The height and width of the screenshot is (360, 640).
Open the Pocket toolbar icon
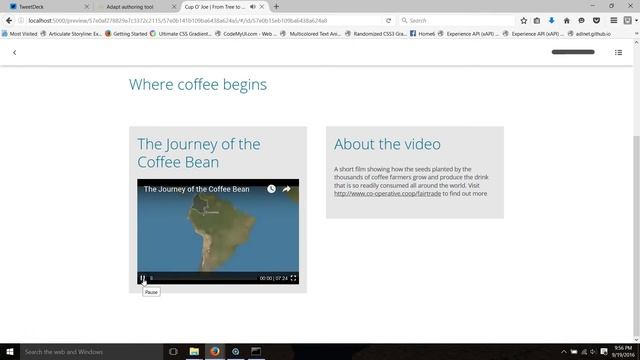tap(596, 20)
